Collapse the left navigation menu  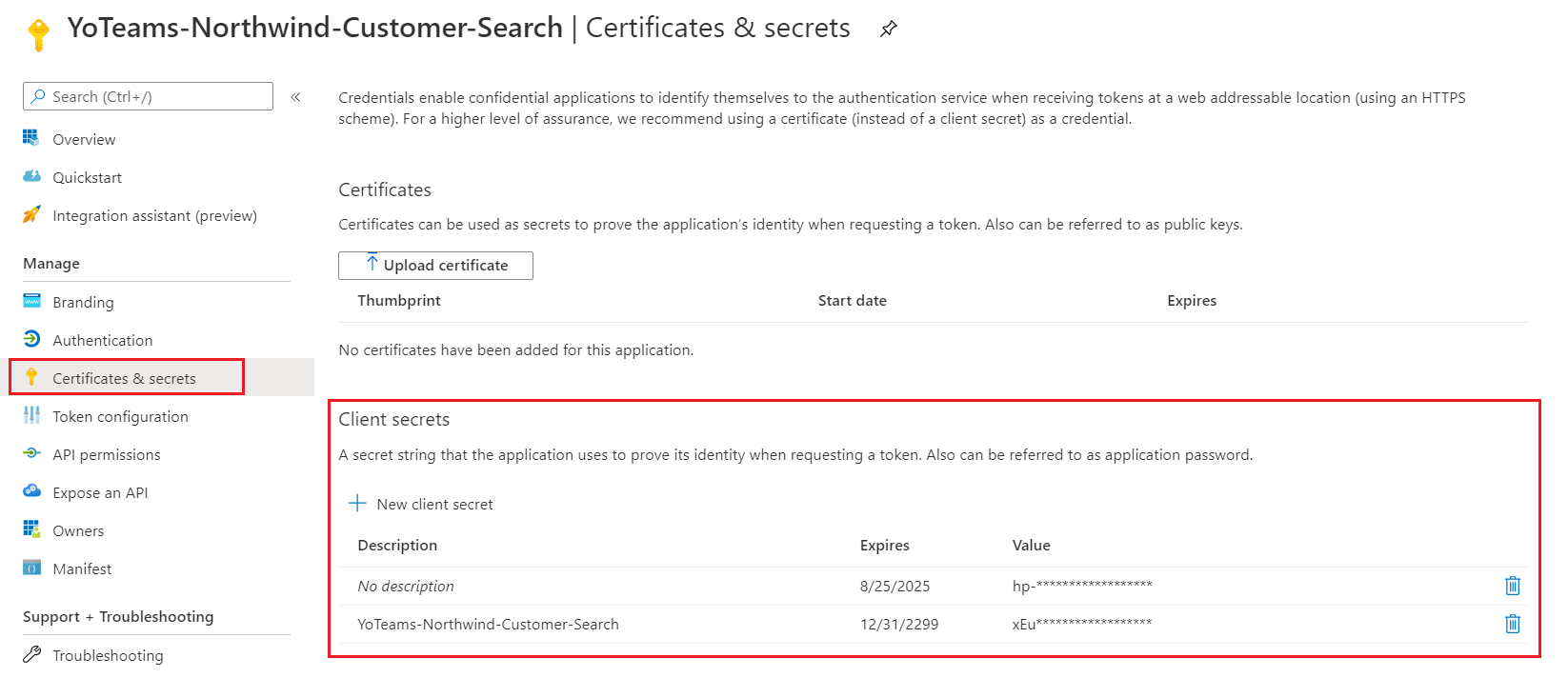click(x=295, y=97)
